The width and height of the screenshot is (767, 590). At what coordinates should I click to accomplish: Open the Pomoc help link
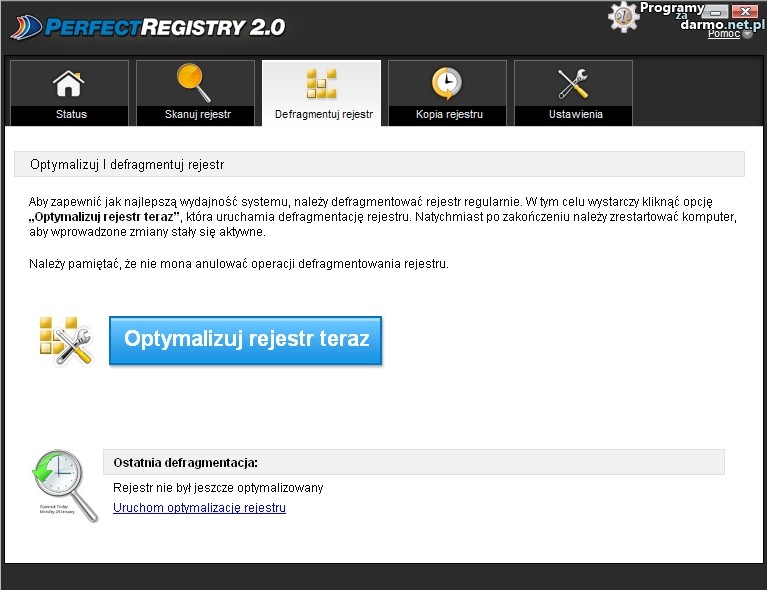tap(722, 34)
